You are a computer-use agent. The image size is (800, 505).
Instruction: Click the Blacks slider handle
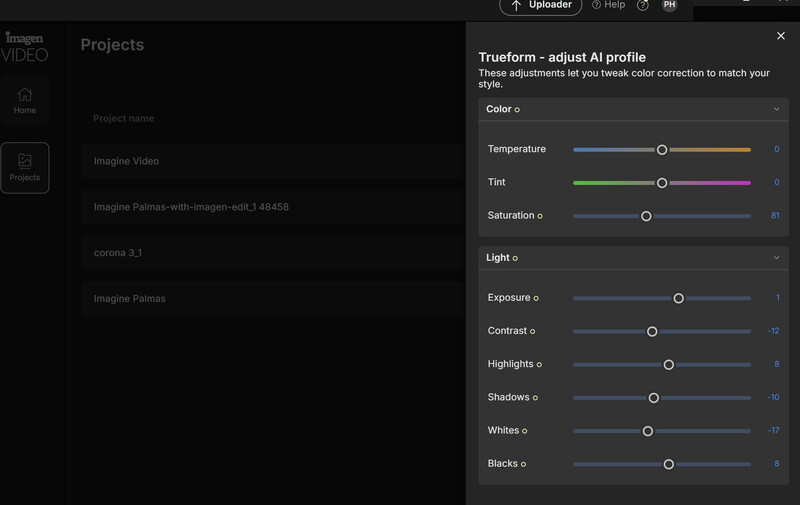point(668,464)
